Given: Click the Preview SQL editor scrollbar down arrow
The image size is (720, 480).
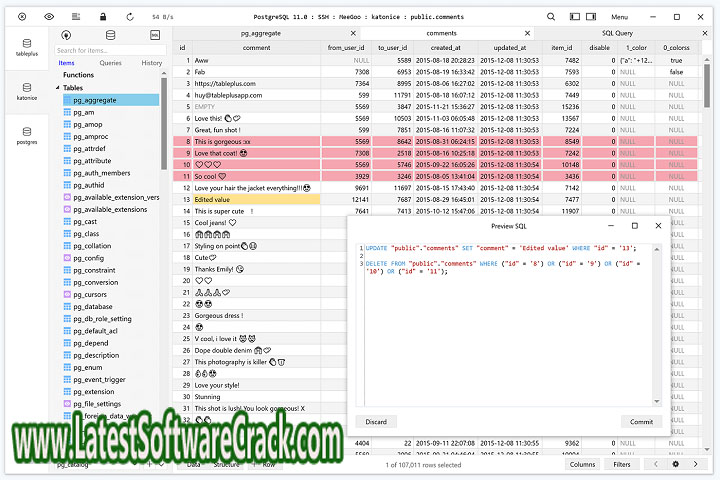Looking at the screenshot, I should [x=657, y=401].
